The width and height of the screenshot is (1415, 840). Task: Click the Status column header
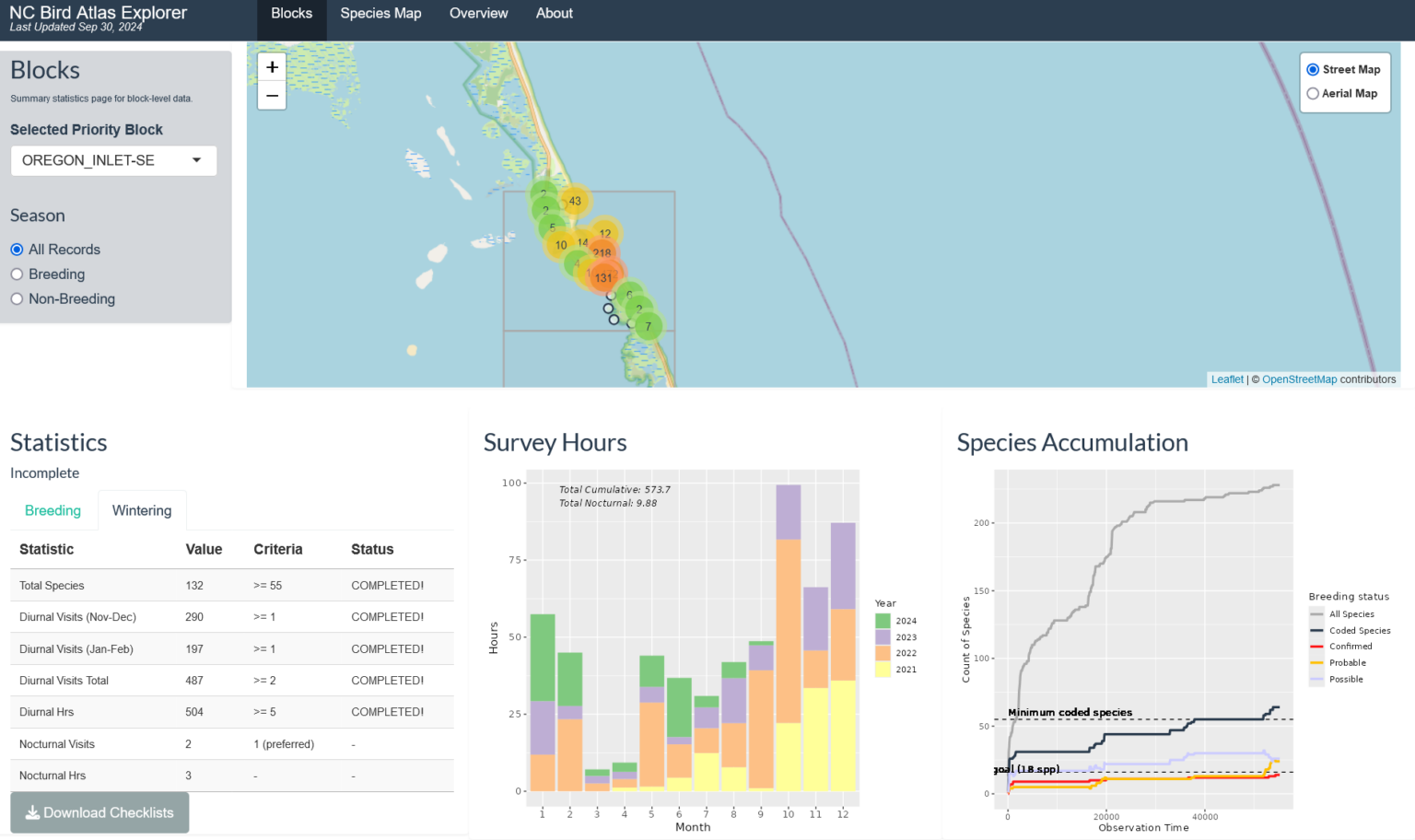(372, 549)
